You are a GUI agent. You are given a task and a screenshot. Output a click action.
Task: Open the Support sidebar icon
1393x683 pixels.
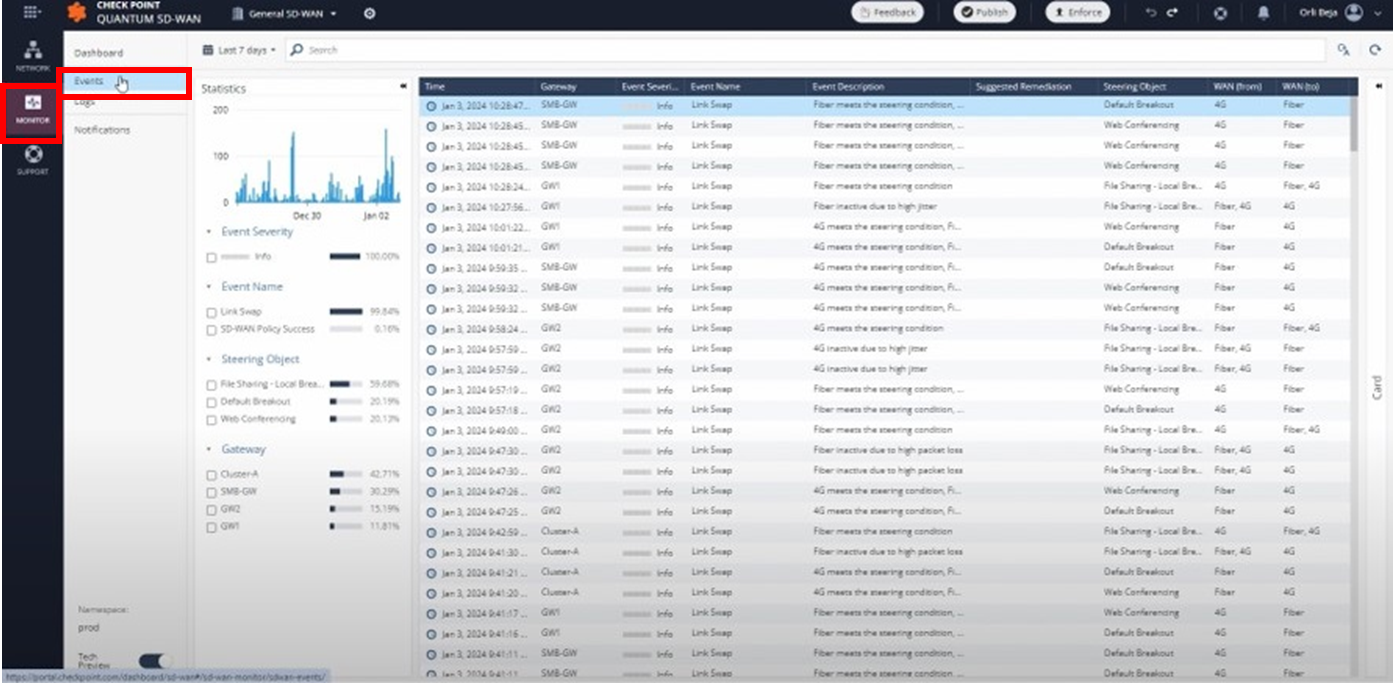click(x=32, y=159)
